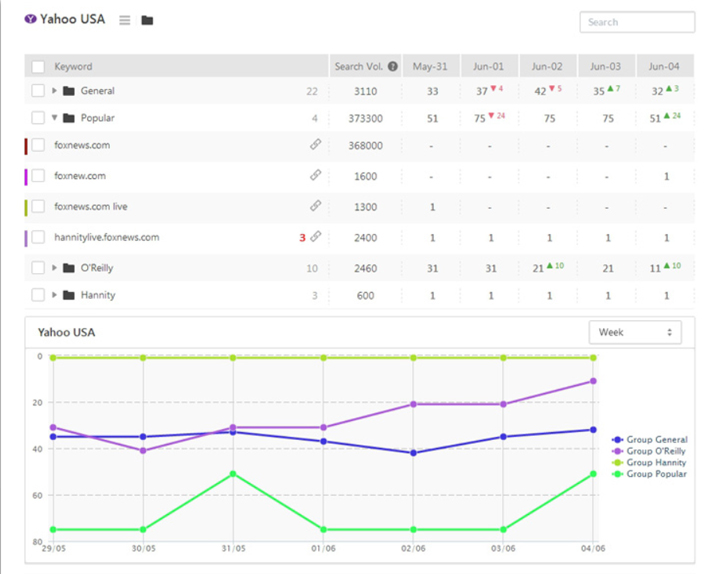Click the Jun-03 column header
Screen dimensions: 720x574
point(606,67)
